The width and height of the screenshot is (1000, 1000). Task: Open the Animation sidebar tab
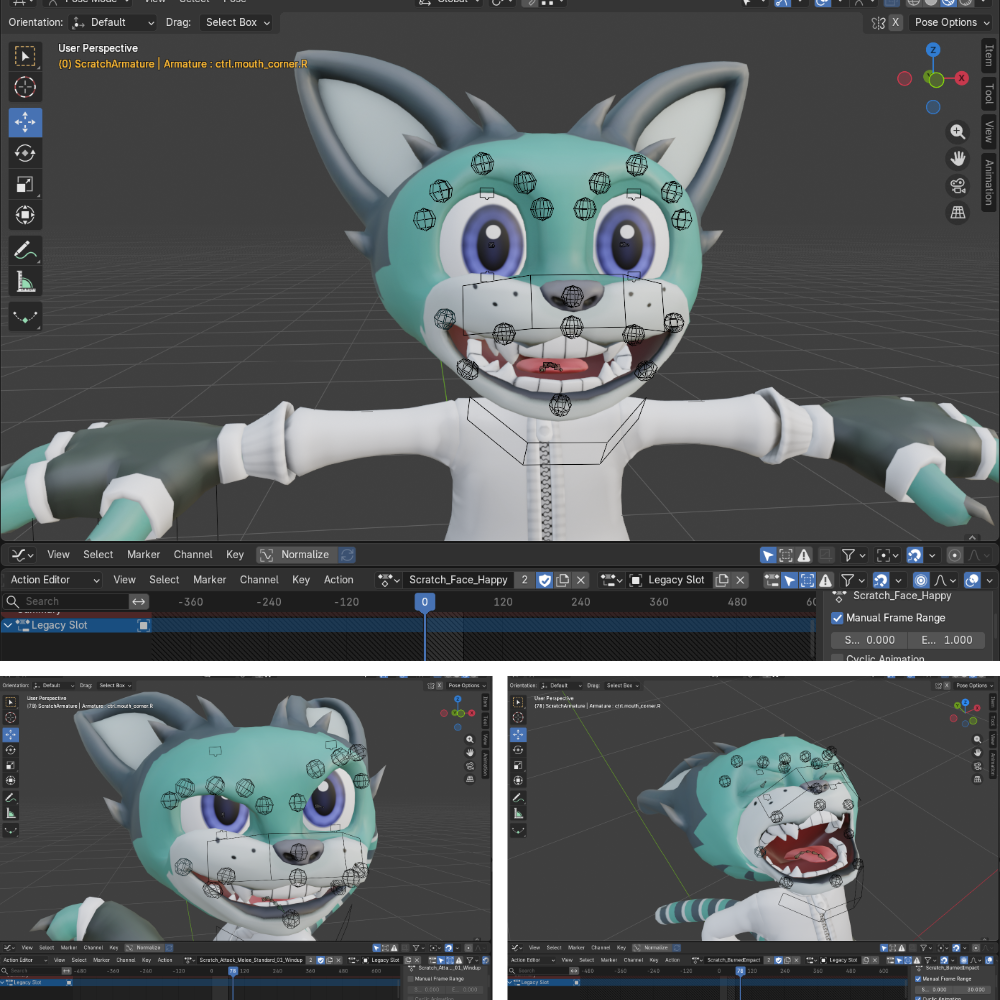[989, 182]
